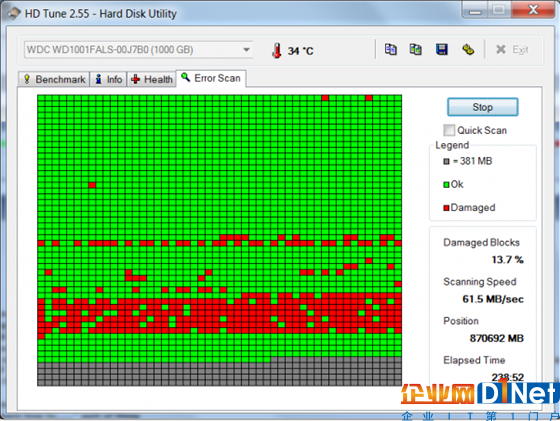Viewport: 560px width, 421px height.
Task: Select the Error Scan tab
Action: pos(211,78)
